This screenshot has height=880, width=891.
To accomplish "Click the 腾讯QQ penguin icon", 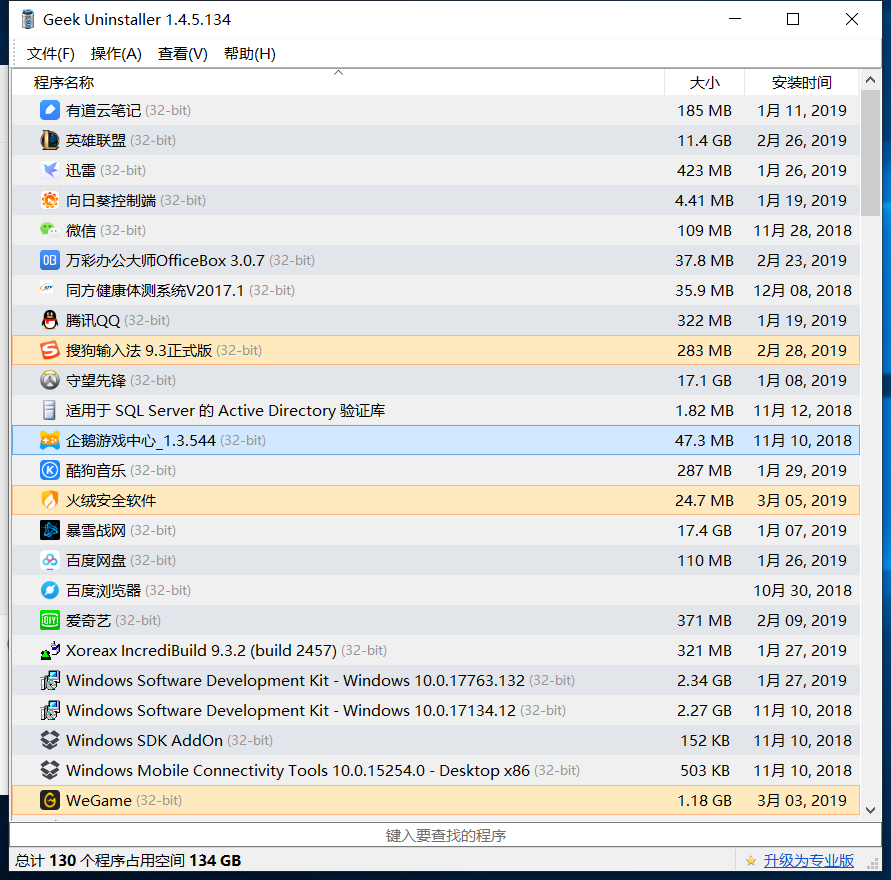I will tap(49, 320).
